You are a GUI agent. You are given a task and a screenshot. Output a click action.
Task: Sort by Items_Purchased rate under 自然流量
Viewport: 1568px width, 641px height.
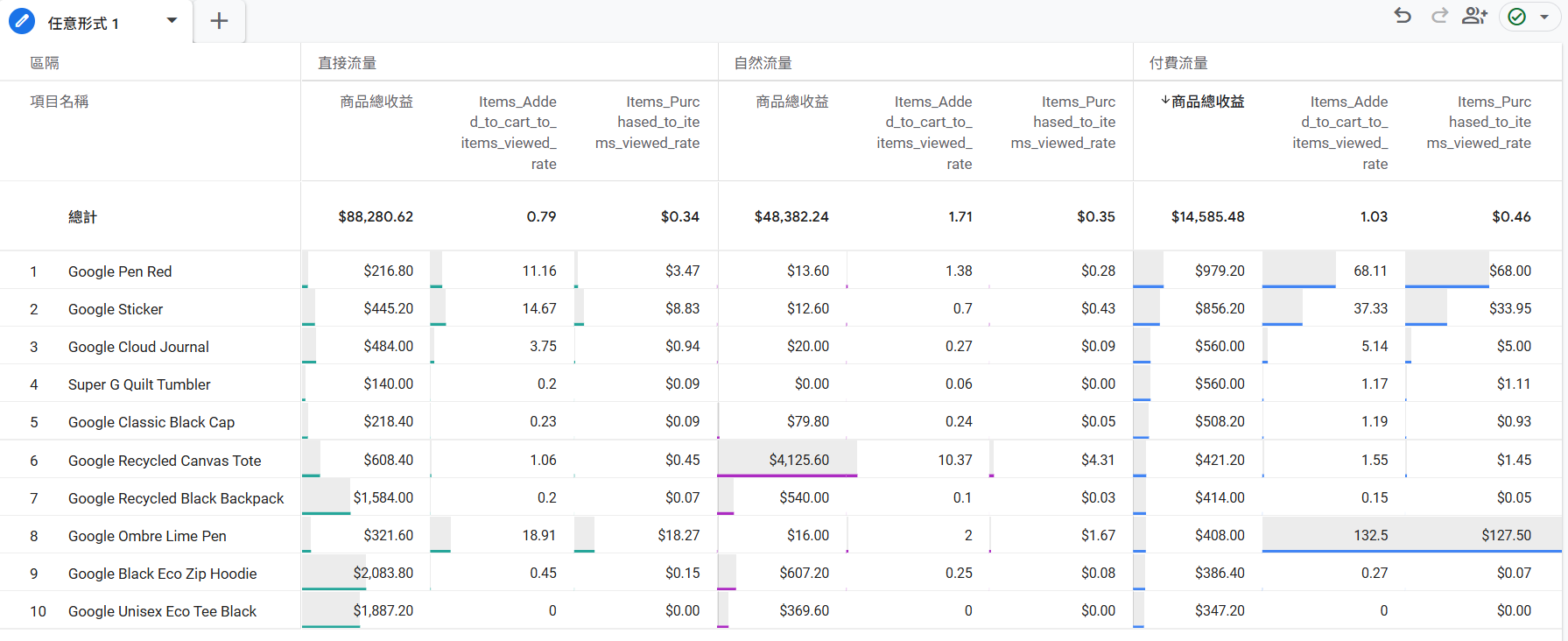[x=1064, y=122]
